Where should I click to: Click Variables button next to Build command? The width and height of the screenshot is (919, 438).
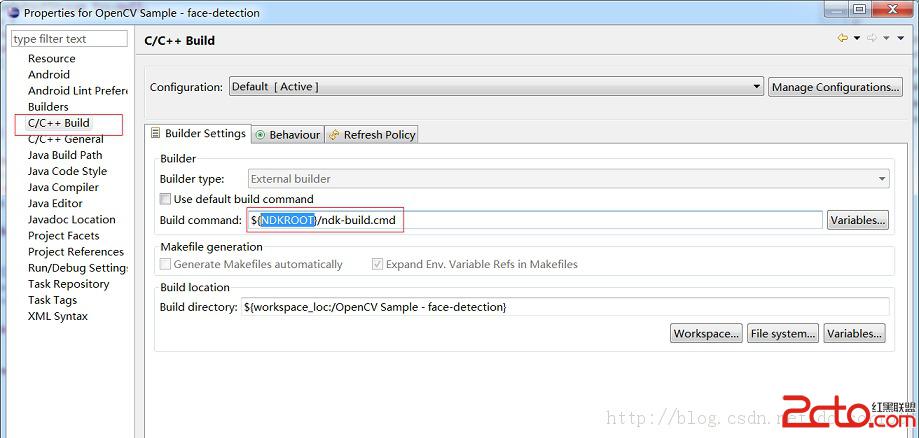click(x=857, y=220)
